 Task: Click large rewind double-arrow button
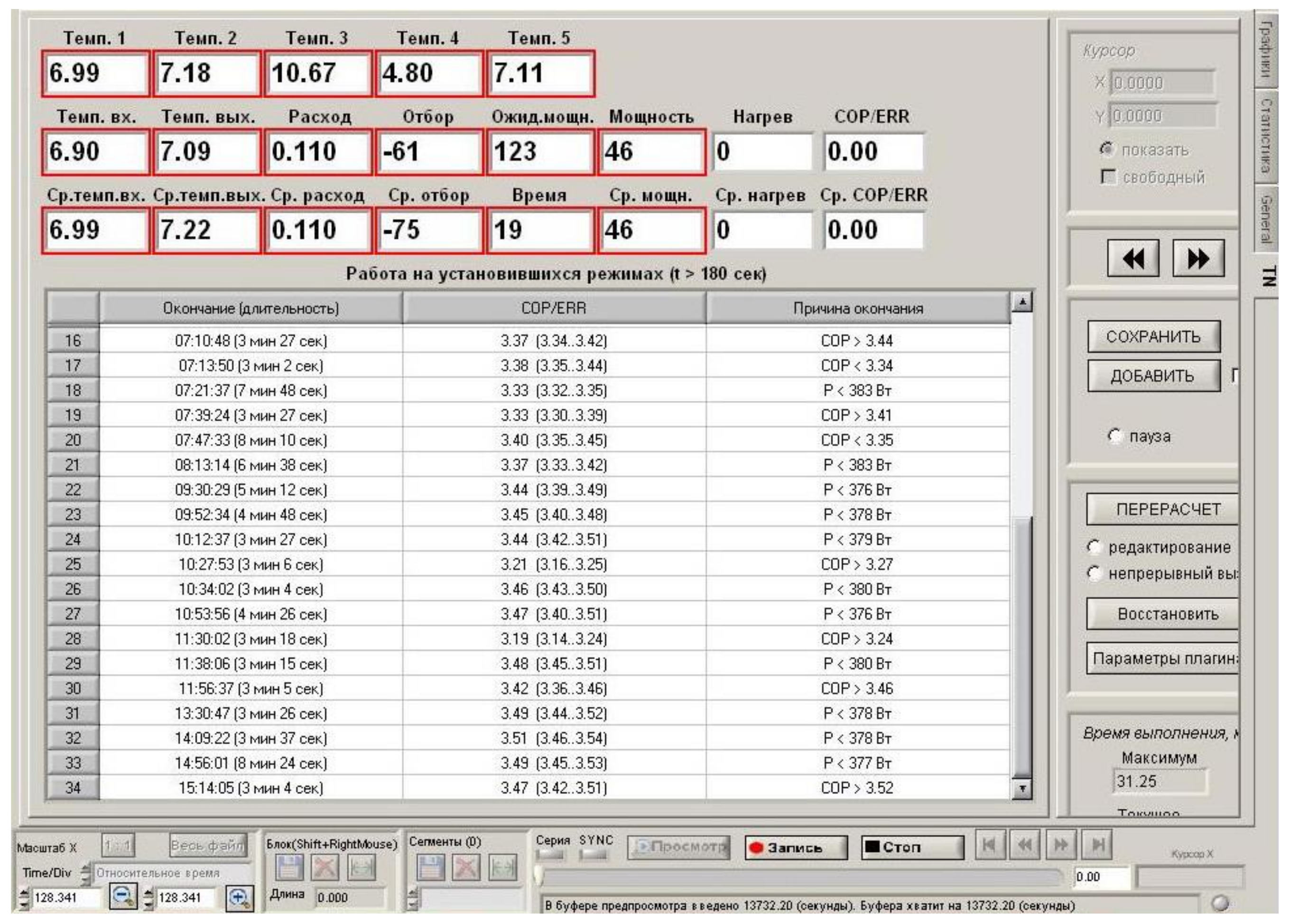(x=1133, y=259)
